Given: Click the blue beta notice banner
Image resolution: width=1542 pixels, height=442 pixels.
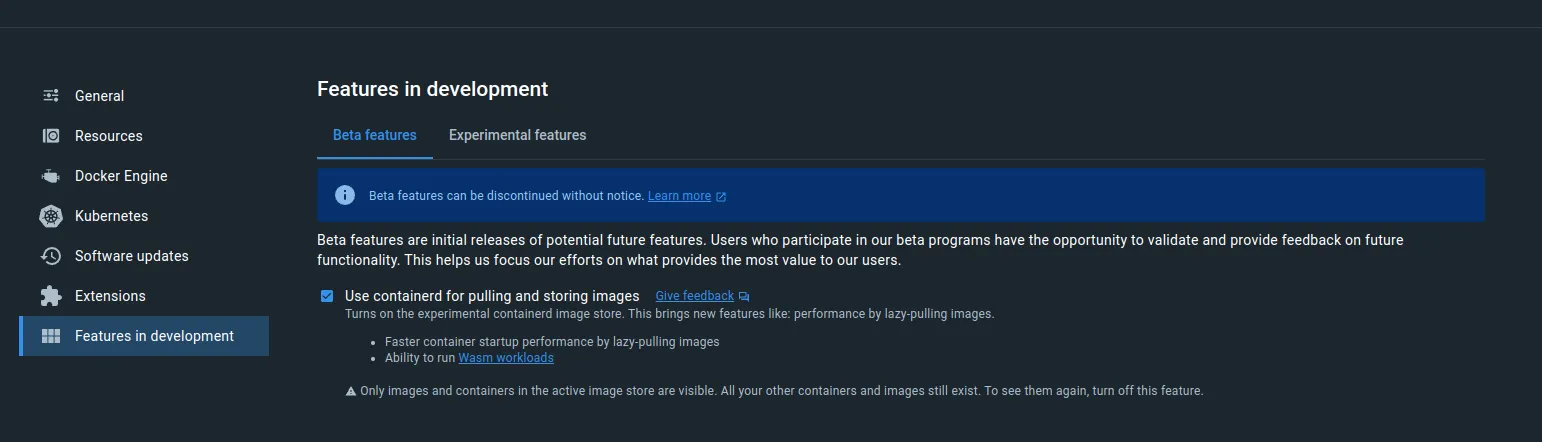Looking at the screenshot, I should pos(1000,195).
